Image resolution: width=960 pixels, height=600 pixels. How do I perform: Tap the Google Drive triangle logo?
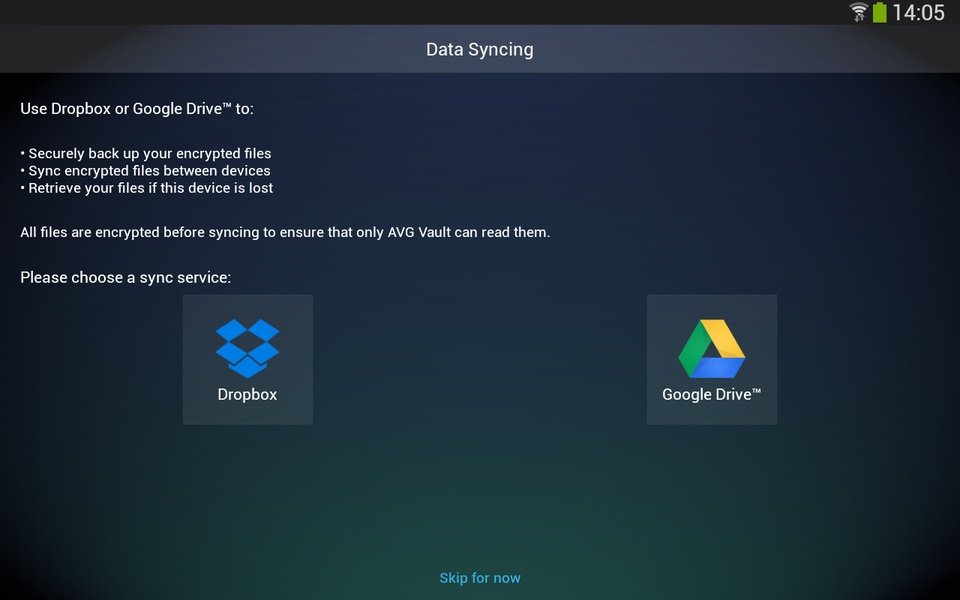click(711, 348)
